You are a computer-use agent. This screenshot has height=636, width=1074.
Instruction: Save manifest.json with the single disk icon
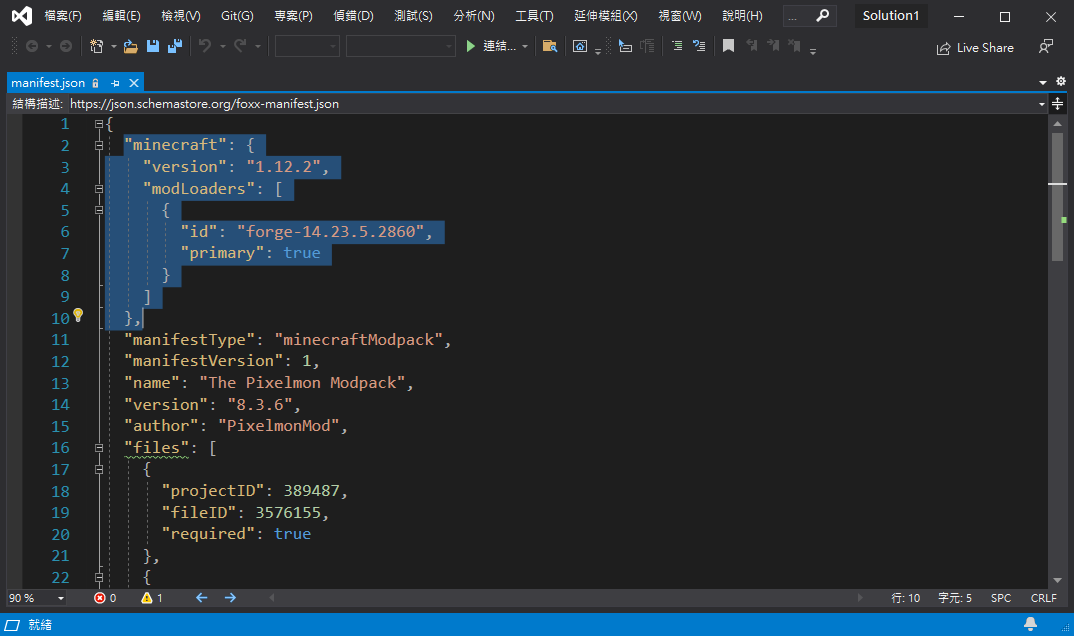click(153, 47)
